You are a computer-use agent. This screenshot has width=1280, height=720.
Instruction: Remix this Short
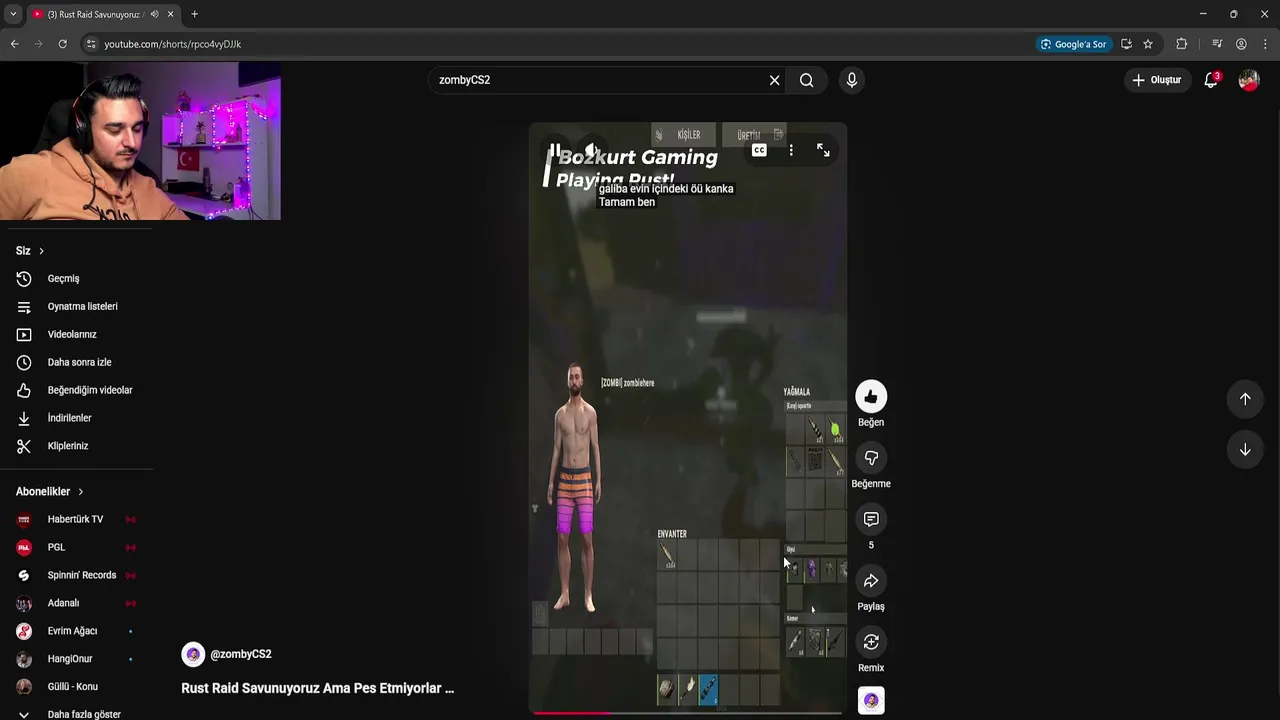pyautogui.click(x=871, y=642)
